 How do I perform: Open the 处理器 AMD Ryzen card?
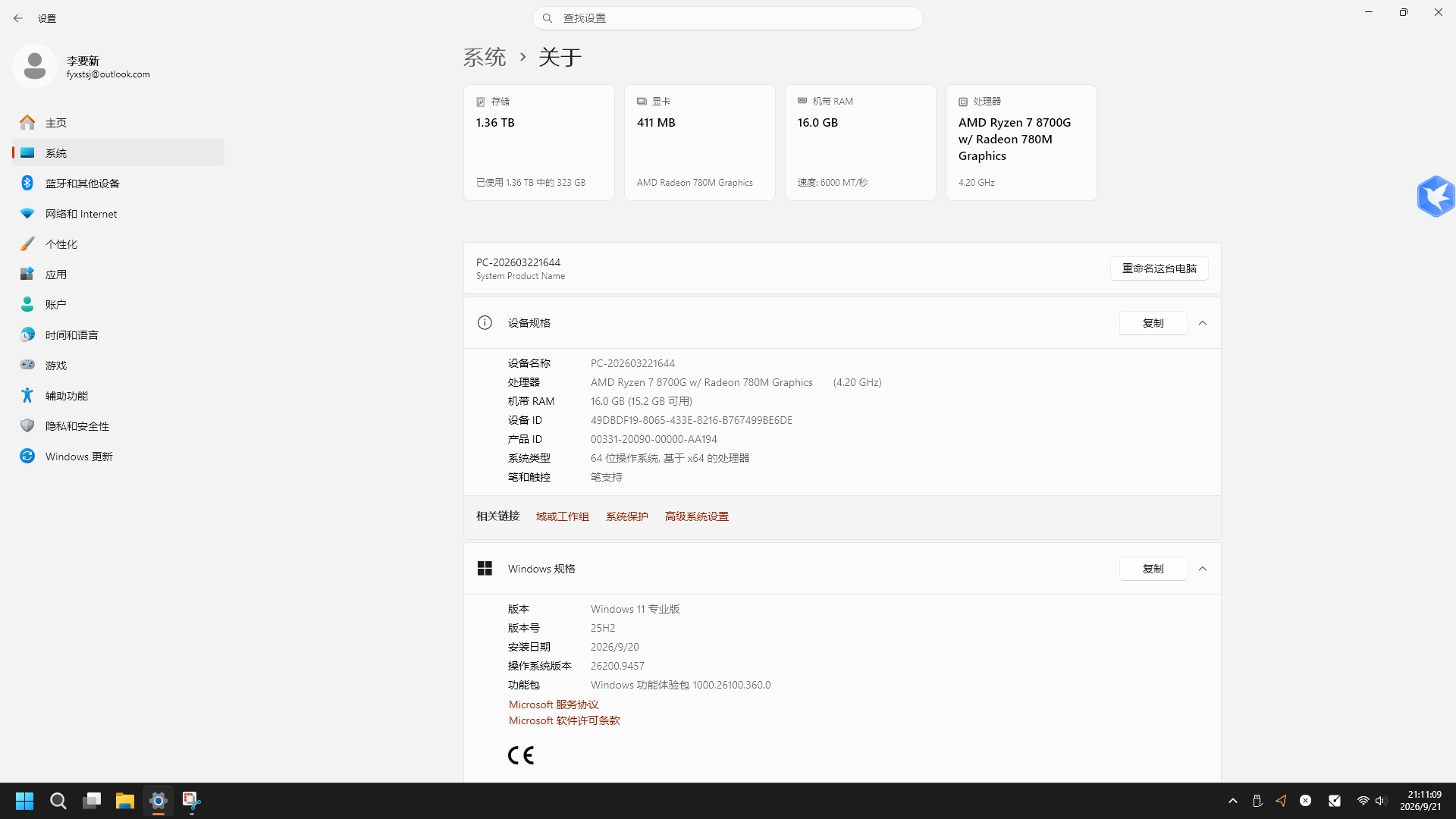(x=1021, y=143)
